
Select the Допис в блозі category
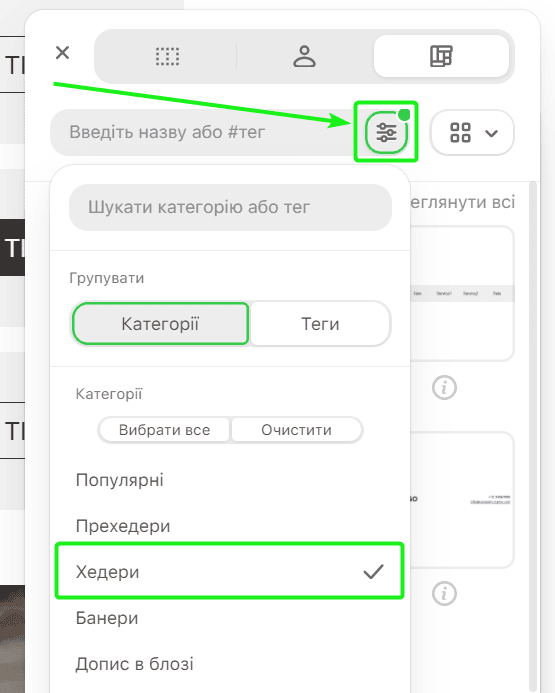pos(230,664)
